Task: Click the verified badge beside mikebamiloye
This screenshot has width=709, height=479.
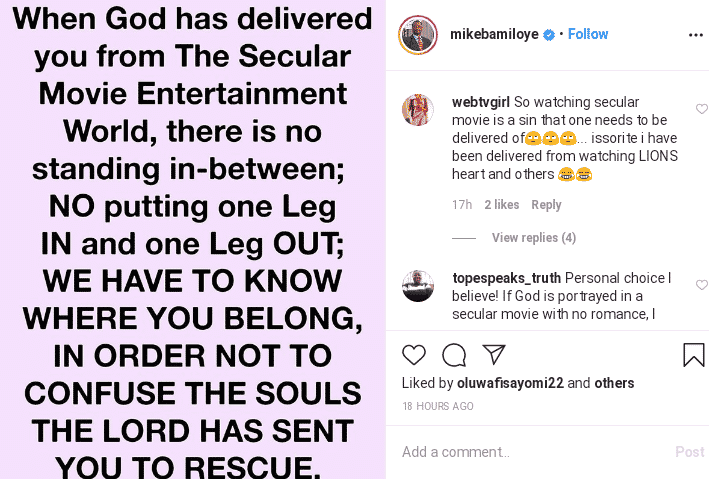Action: [x=548, y=34]
